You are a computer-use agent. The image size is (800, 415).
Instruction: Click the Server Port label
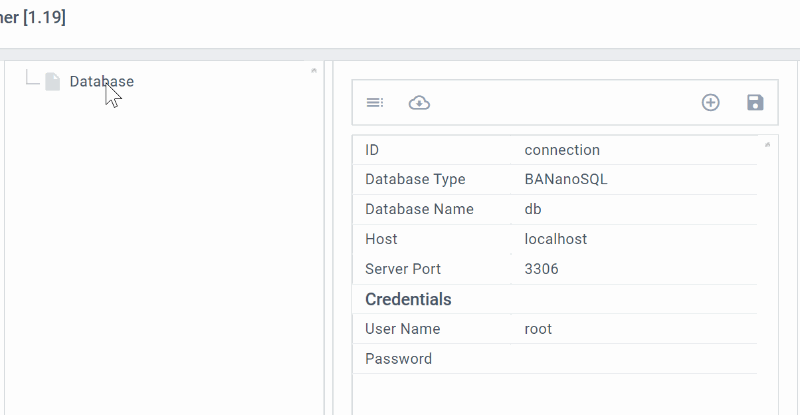403,269
